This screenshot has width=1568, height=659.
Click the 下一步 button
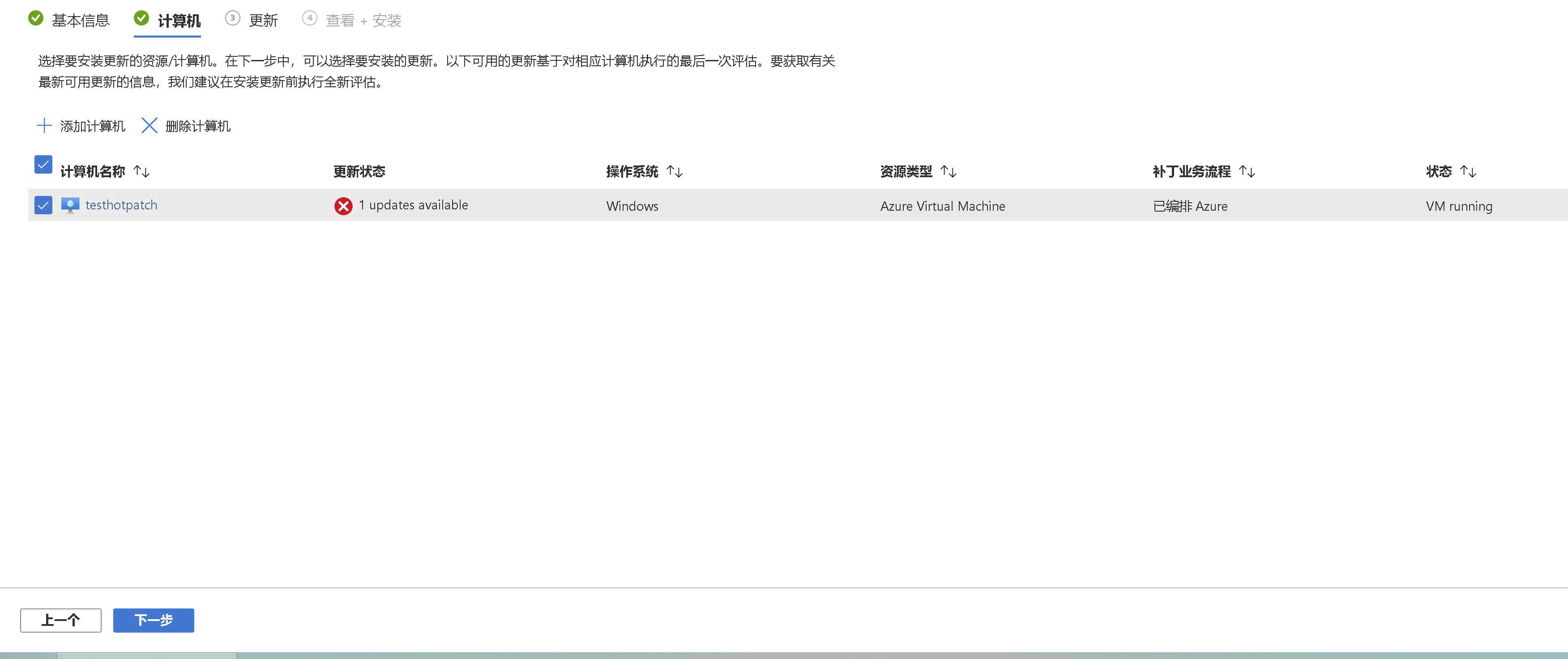(x=154, y=620)
